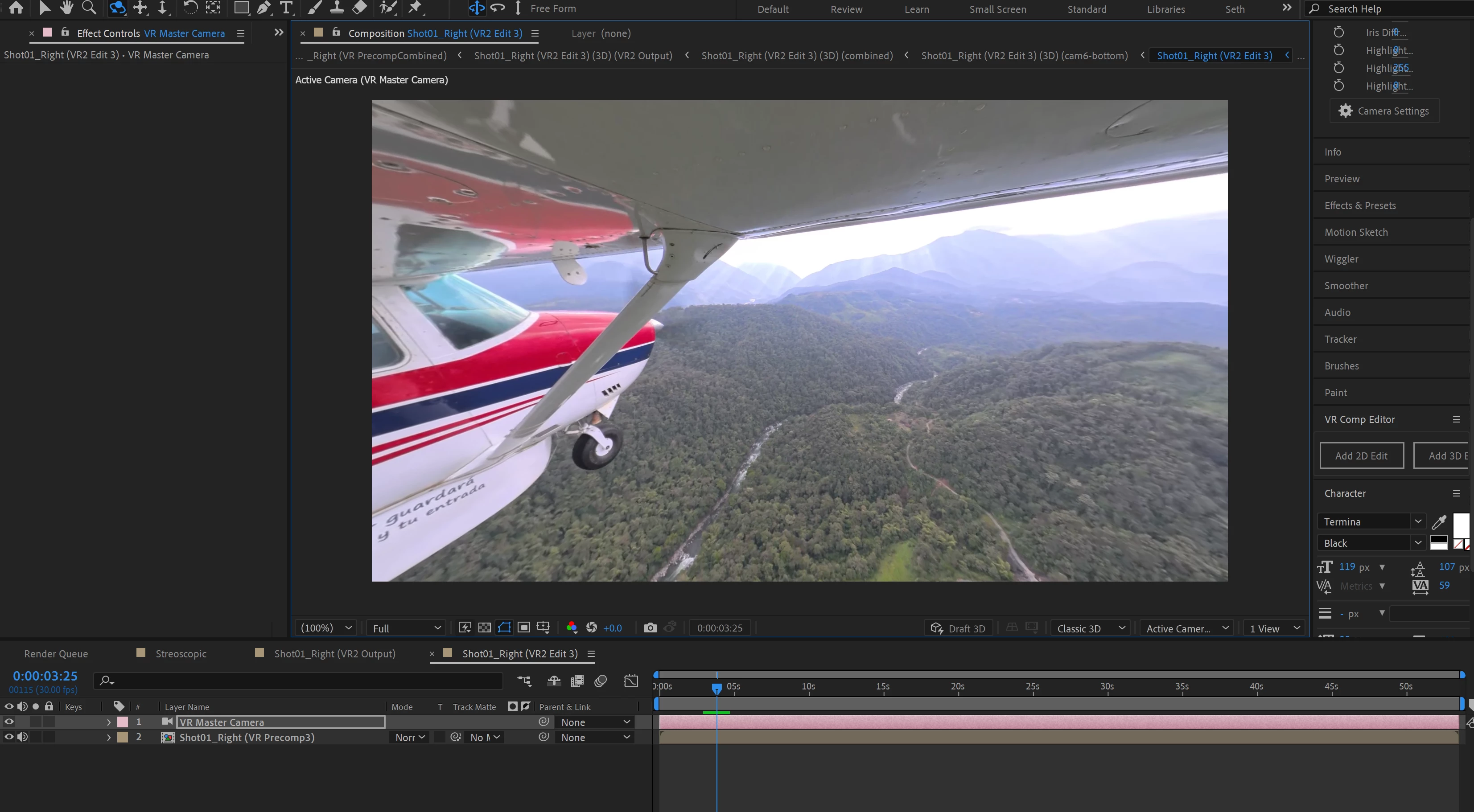
Task: Expand the VR Master Camera layer properties
Action: tap(109, 722)
